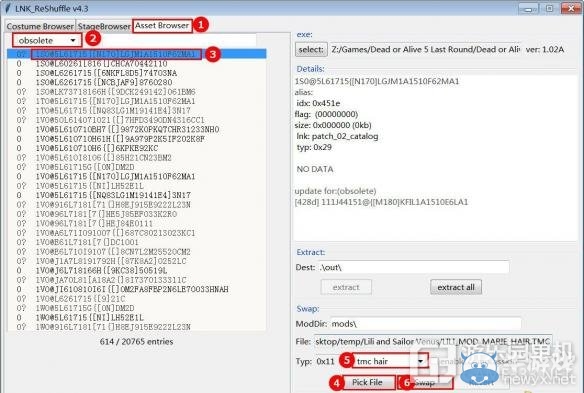Open the StageBrowser tab
This screenshot has width=584, height=393.
104,26
